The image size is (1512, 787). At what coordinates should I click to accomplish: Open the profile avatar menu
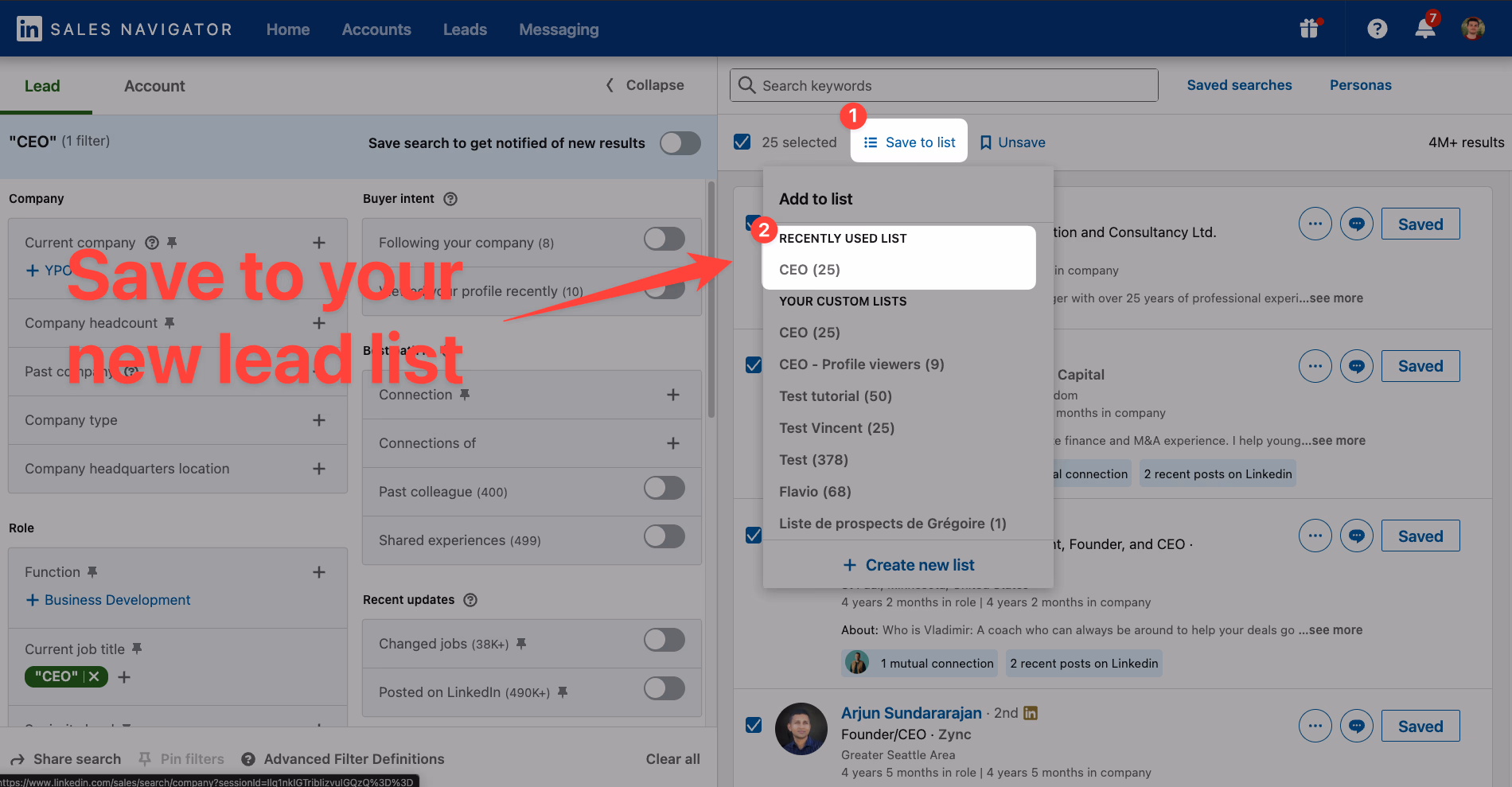tap(1473, 29)
